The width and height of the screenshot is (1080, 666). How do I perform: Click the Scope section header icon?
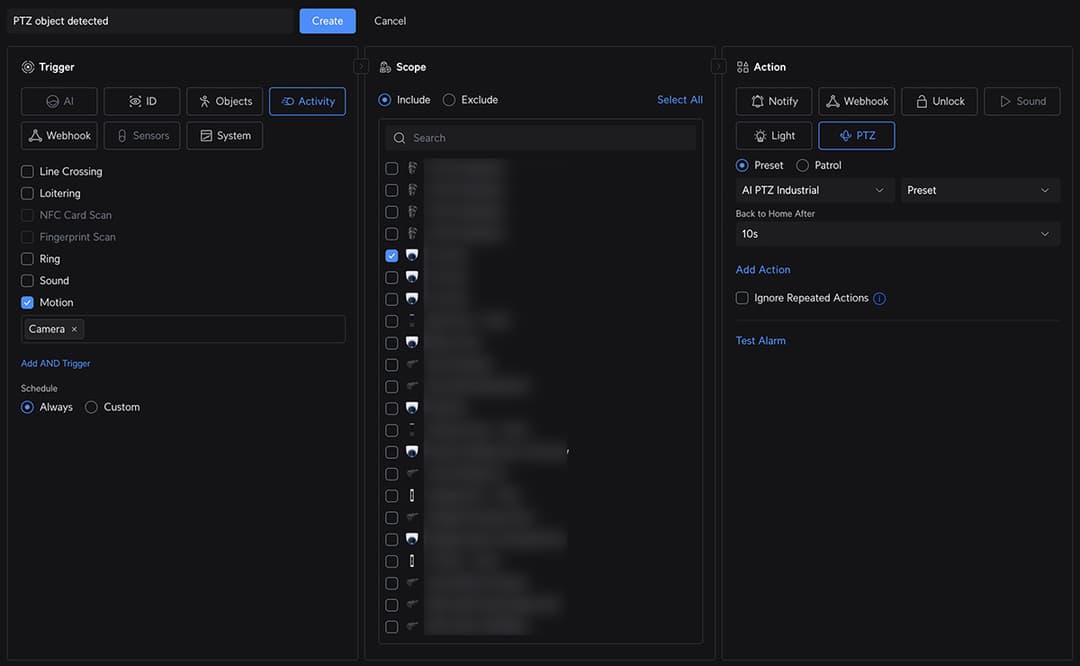pos(385,67)
